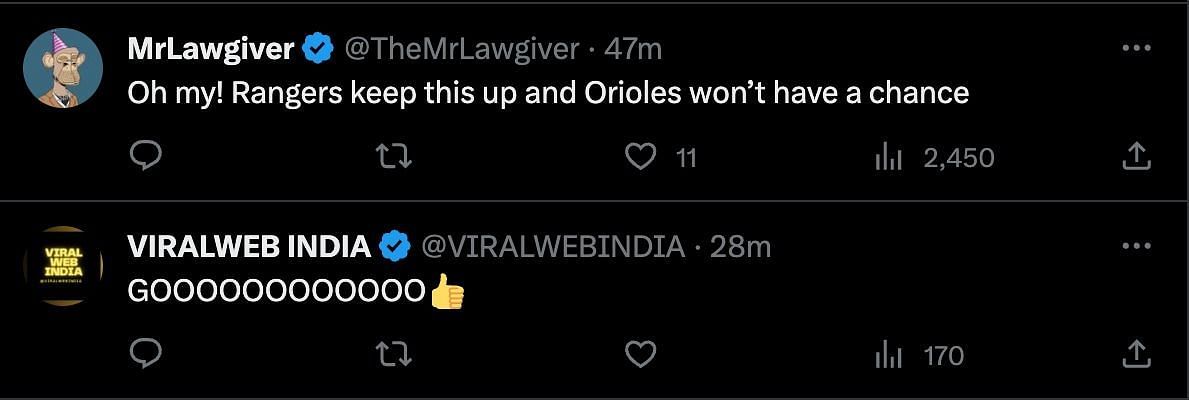This screenshot has height=400, width=1189.
Task: Open the tweet's 28m timestamp
Action: (740, 245)
